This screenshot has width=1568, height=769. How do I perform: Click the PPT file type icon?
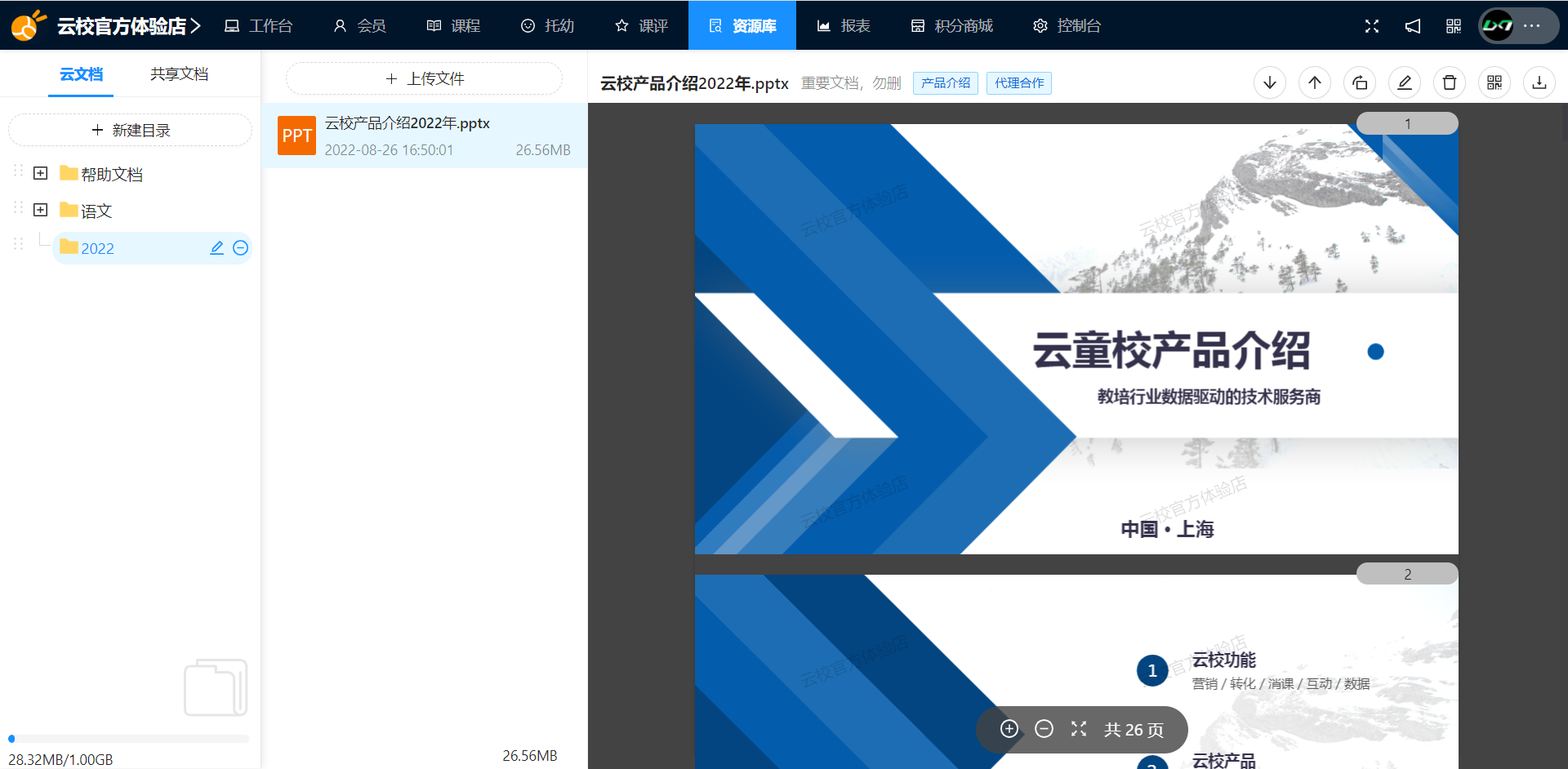296,136
